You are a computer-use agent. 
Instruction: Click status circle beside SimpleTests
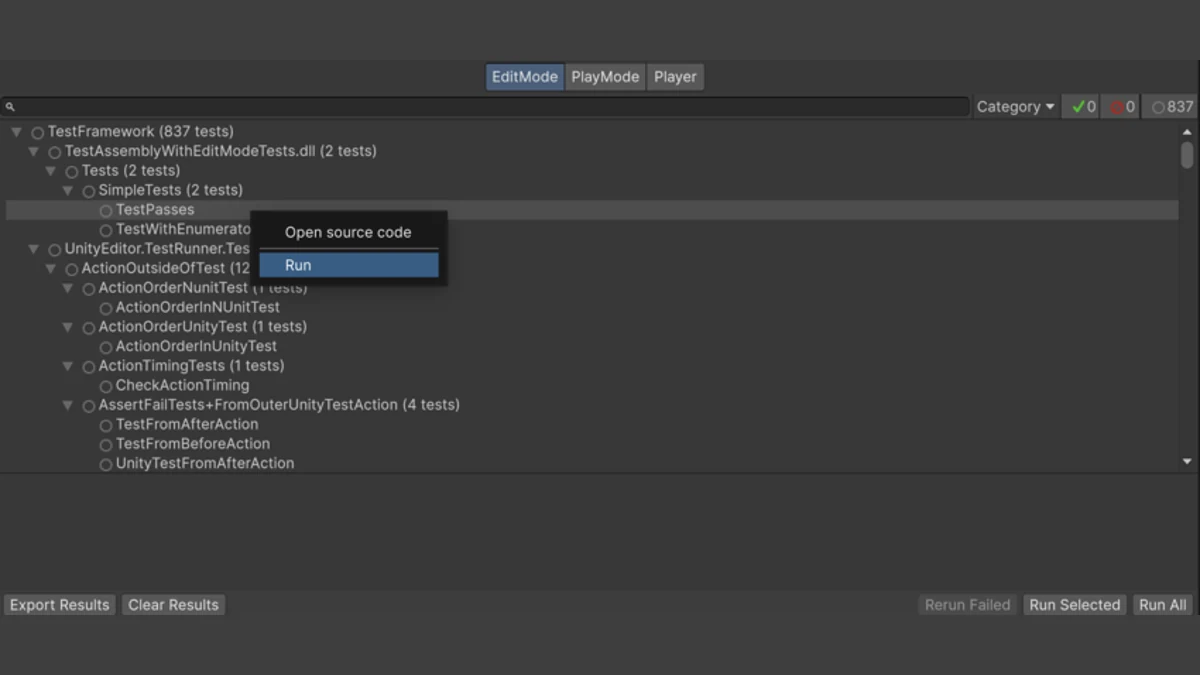tap(89, 191)
